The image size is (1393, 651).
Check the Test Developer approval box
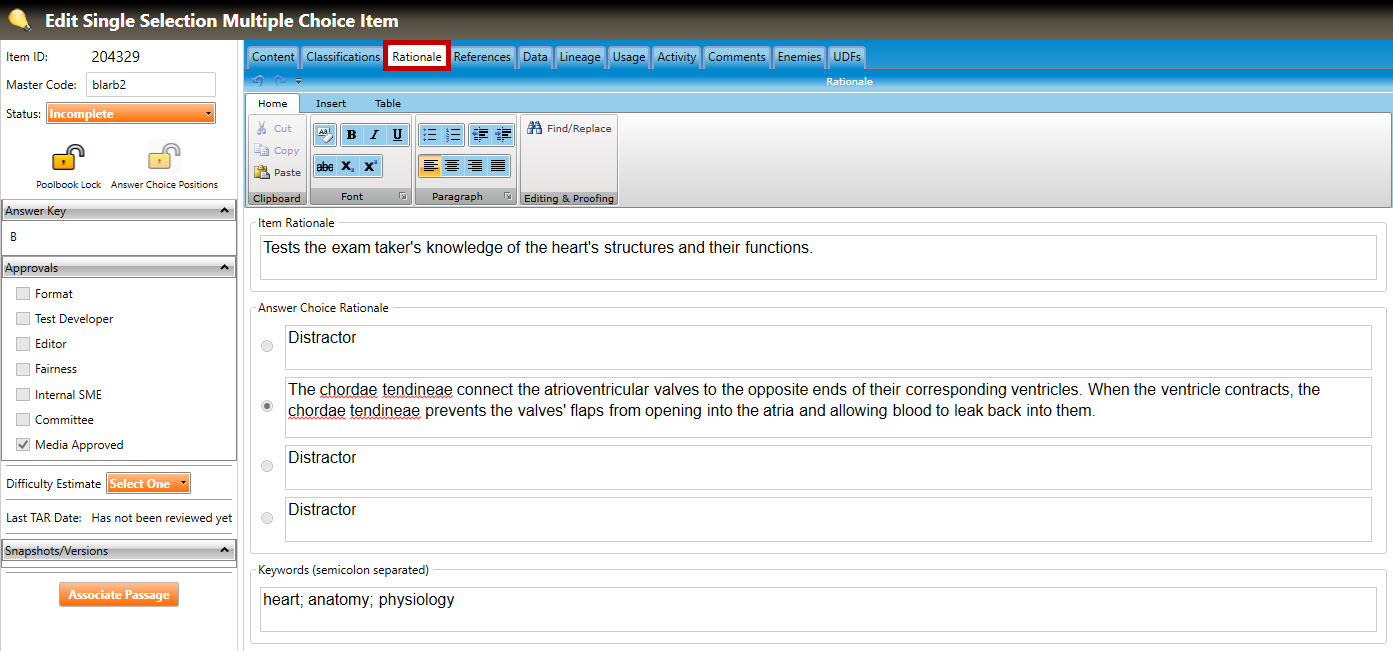(23, 319)
